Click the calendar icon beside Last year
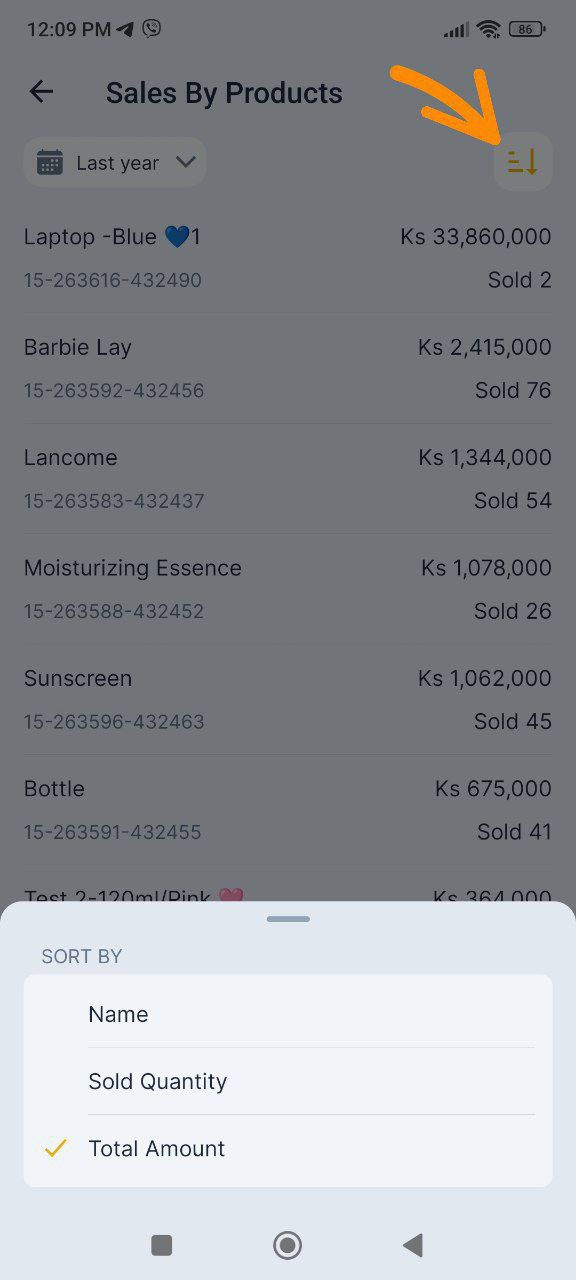Viewport: 576px width, 1280px height. click(x=50, y=162)
